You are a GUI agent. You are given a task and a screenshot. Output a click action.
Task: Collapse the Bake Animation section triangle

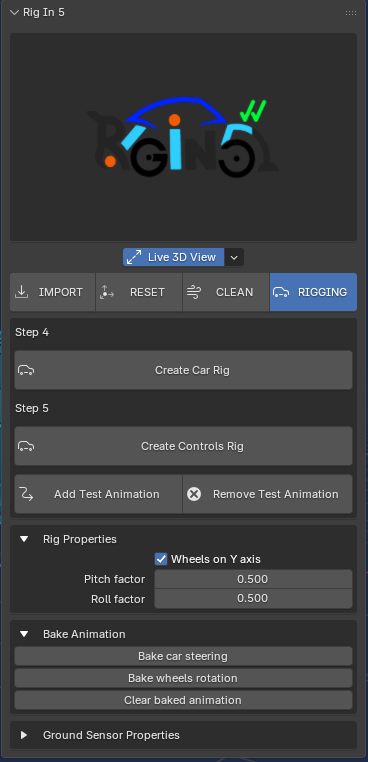coord(24,634)
